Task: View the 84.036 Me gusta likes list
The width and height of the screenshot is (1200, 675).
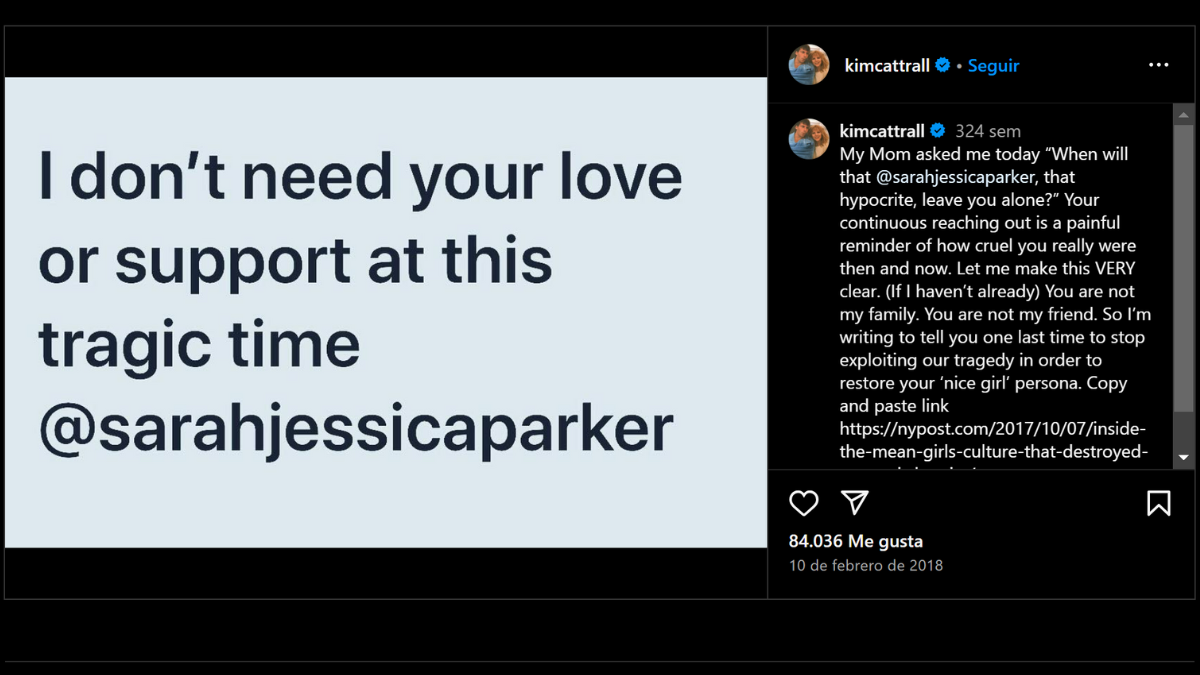Action: pyautogui.click(x=856, y=541)
